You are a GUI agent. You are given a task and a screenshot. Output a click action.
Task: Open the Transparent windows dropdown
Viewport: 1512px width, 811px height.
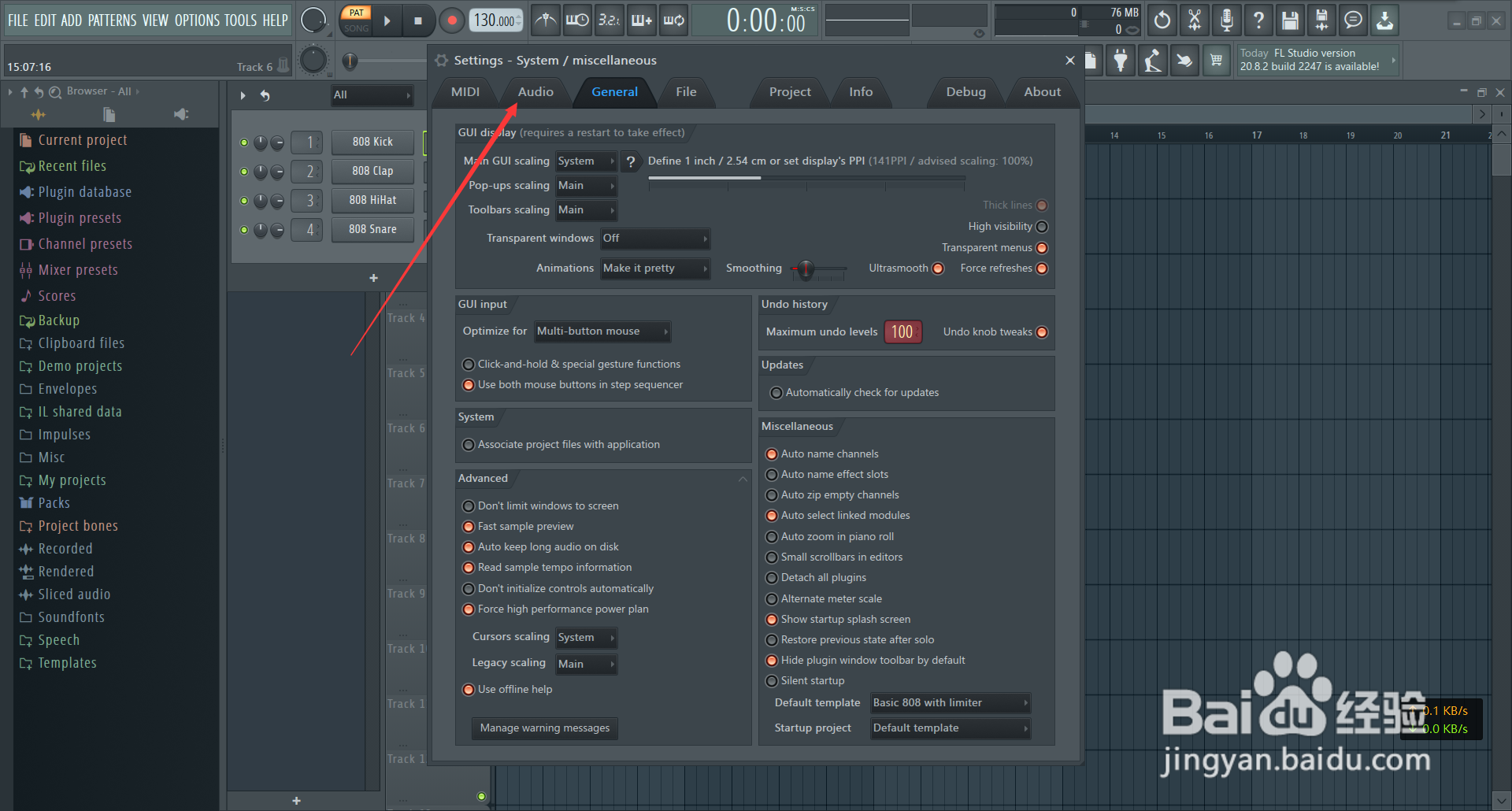coord(655,238)
